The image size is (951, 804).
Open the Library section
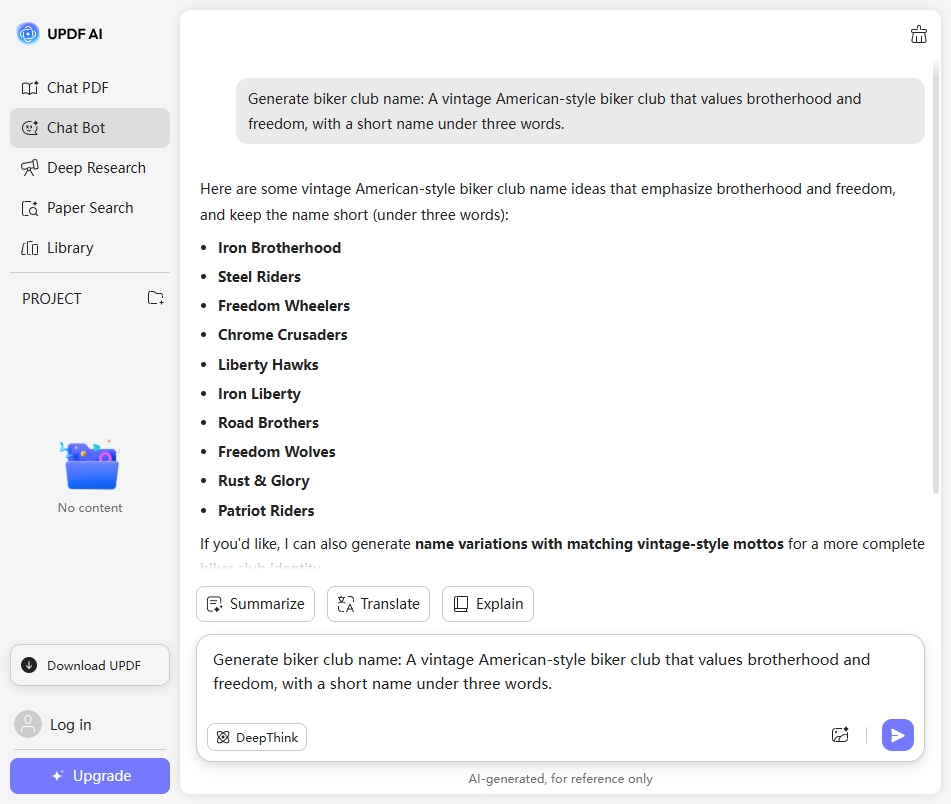69,248
